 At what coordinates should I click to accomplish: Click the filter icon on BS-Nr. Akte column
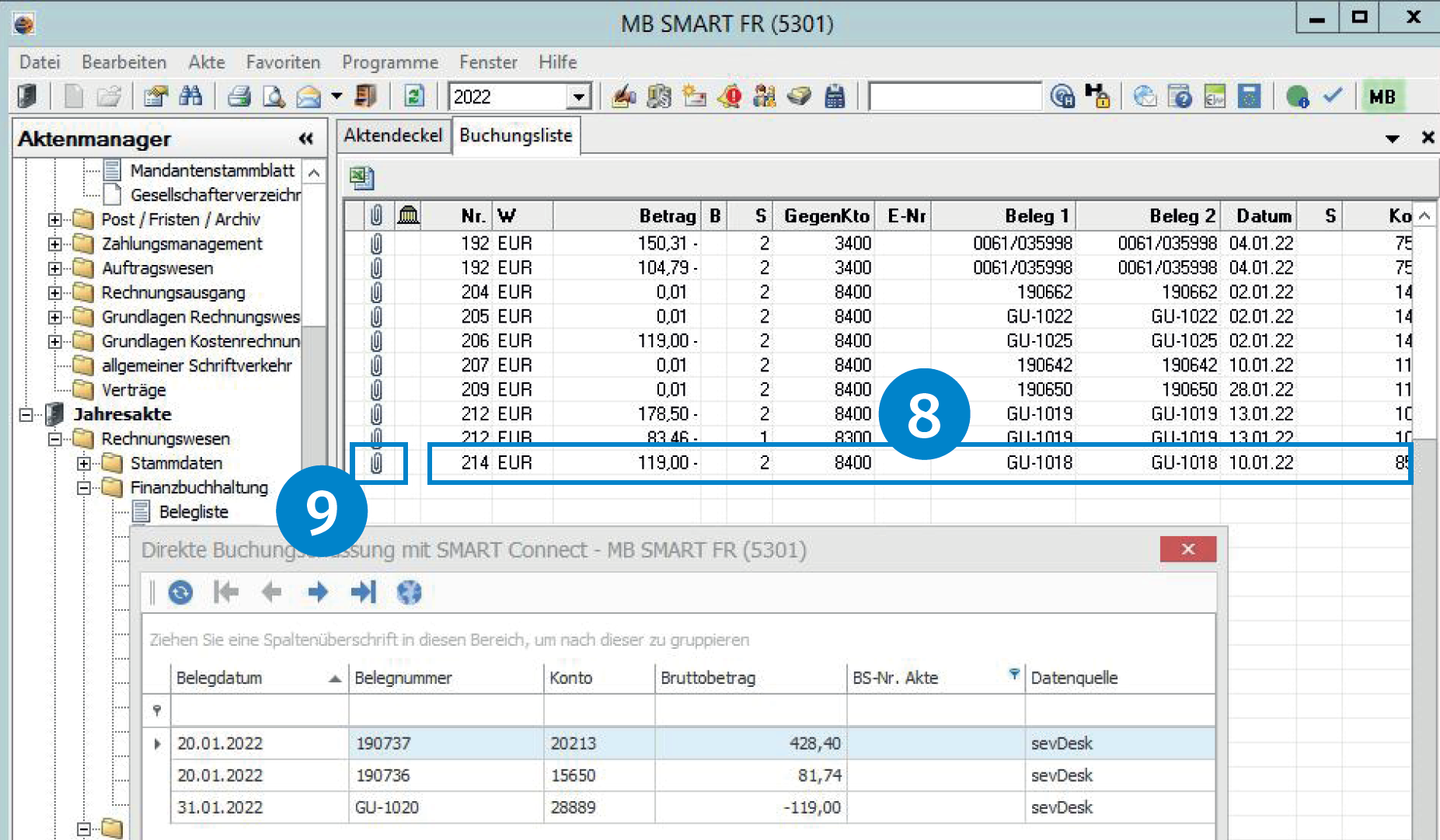[x=1014, y=674]
